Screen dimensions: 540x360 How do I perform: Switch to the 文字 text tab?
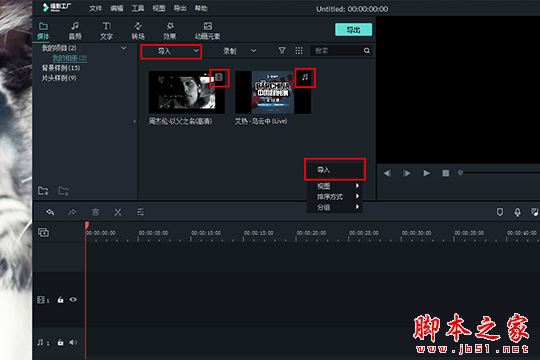click(x=106, y=31)
